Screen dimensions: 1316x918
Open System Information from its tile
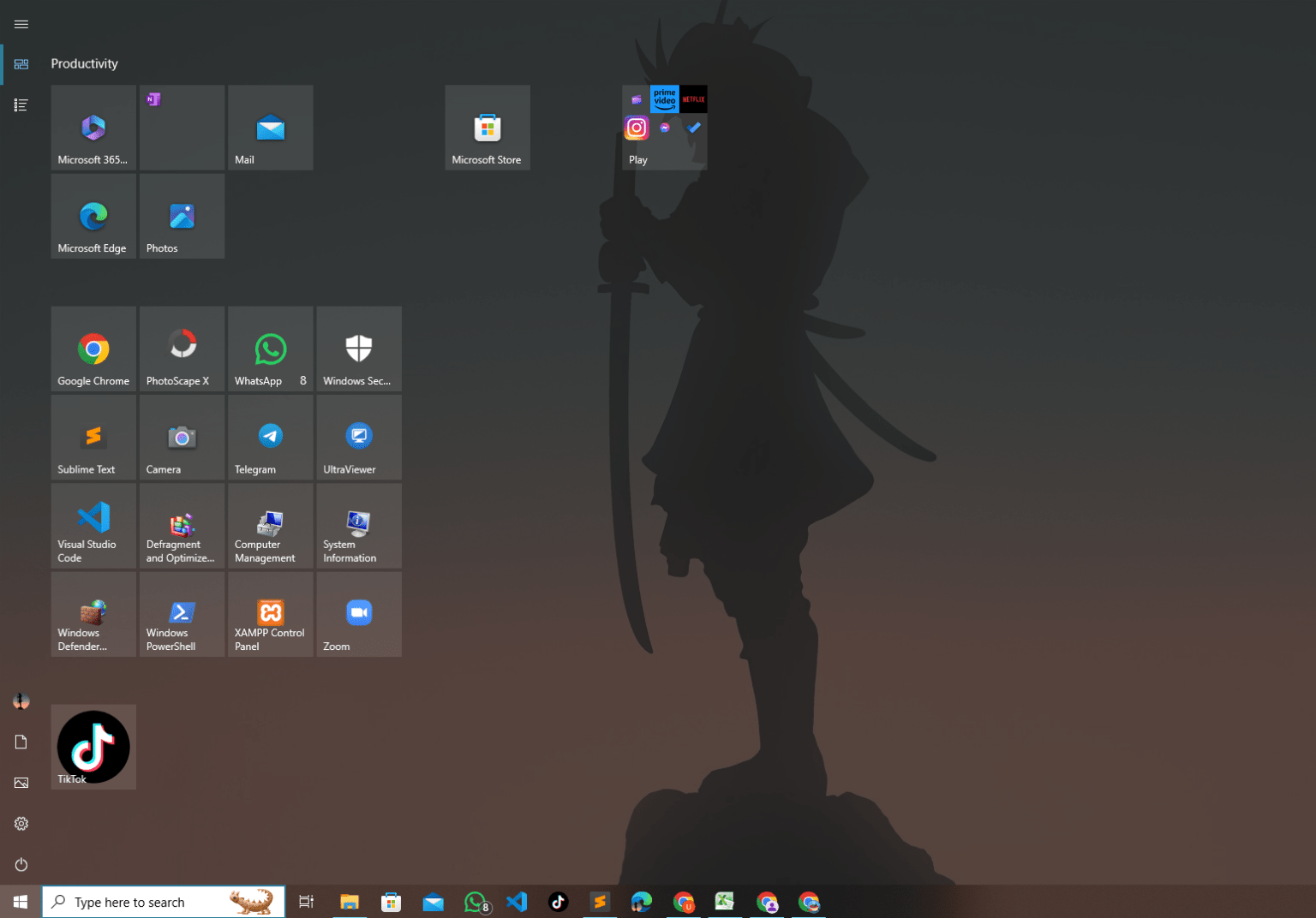pyautogui.click(x=358, y=525)
